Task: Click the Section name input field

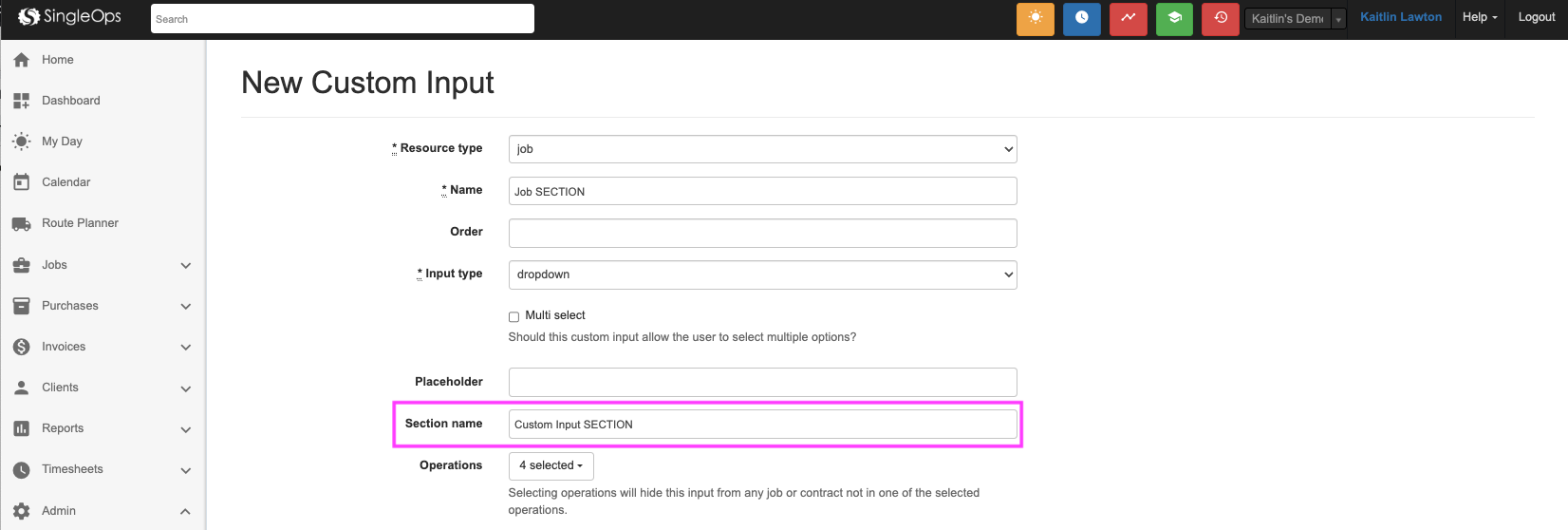Action: (x=762, y=425)
